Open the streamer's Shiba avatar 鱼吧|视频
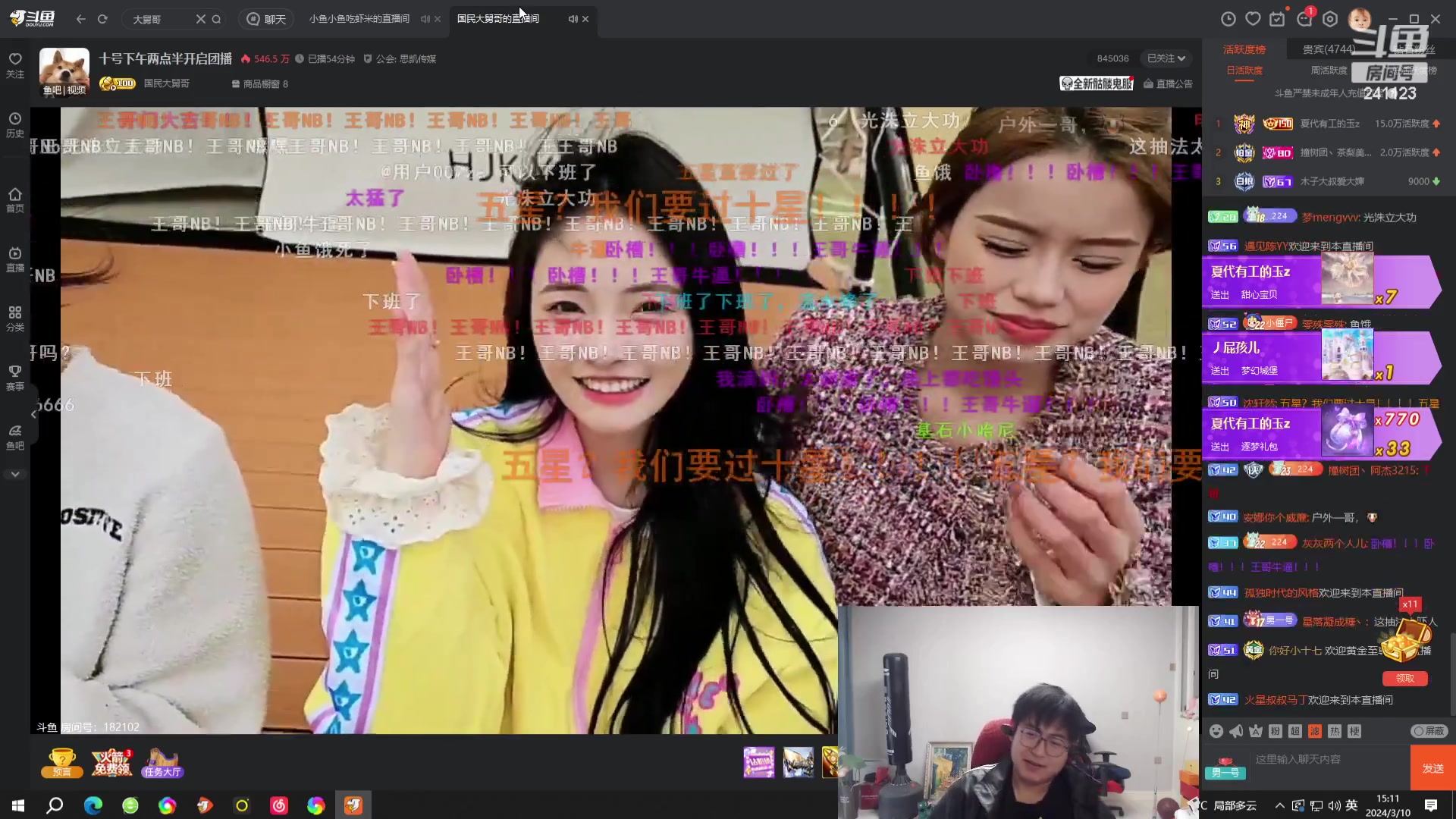1456x819 pixels. point(64,73)
